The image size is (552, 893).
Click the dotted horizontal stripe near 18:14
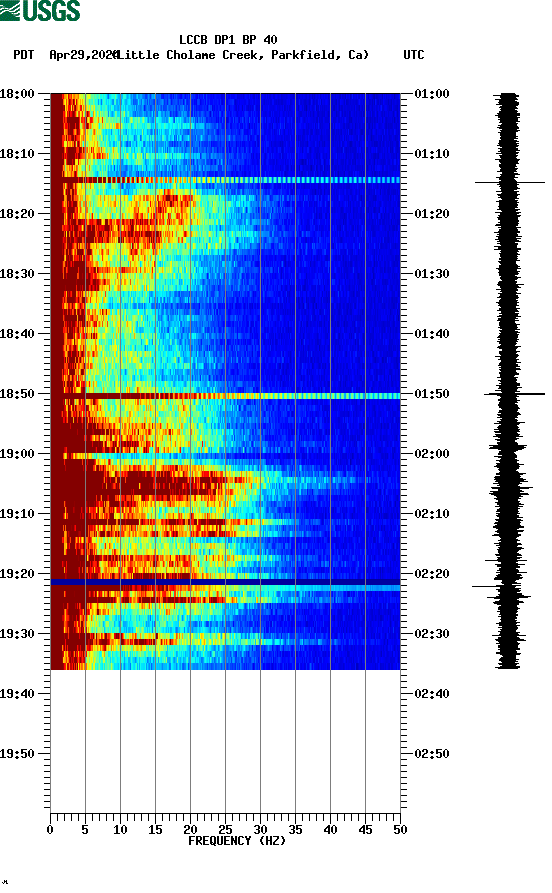[226, 180]
